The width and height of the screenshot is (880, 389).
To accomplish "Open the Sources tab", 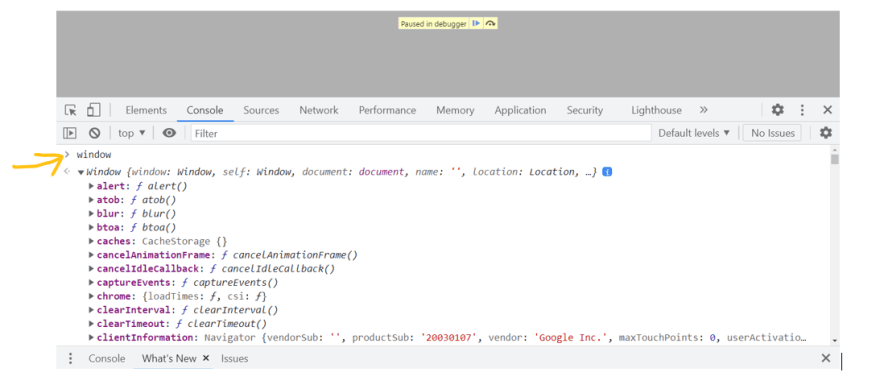I will point(261,110).
